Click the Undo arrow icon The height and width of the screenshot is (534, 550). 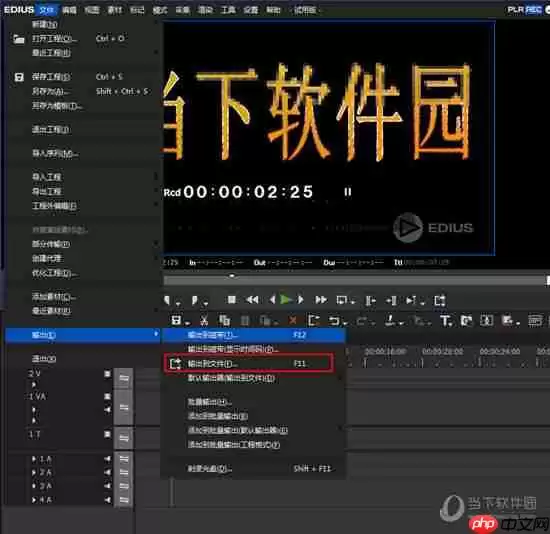(335, 320)
